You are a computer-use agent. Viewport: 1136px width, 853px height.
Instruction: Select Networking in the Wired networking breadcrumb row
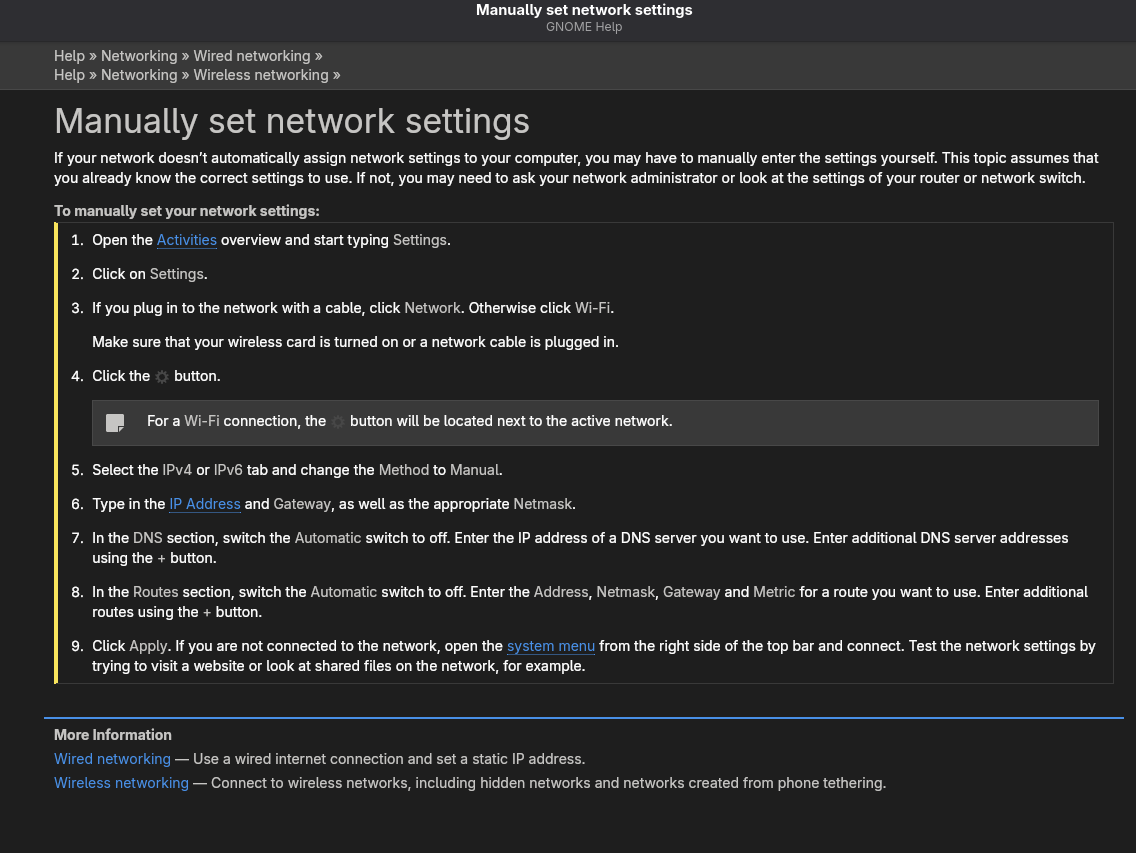pyautogui.click(x=139, y=56)
